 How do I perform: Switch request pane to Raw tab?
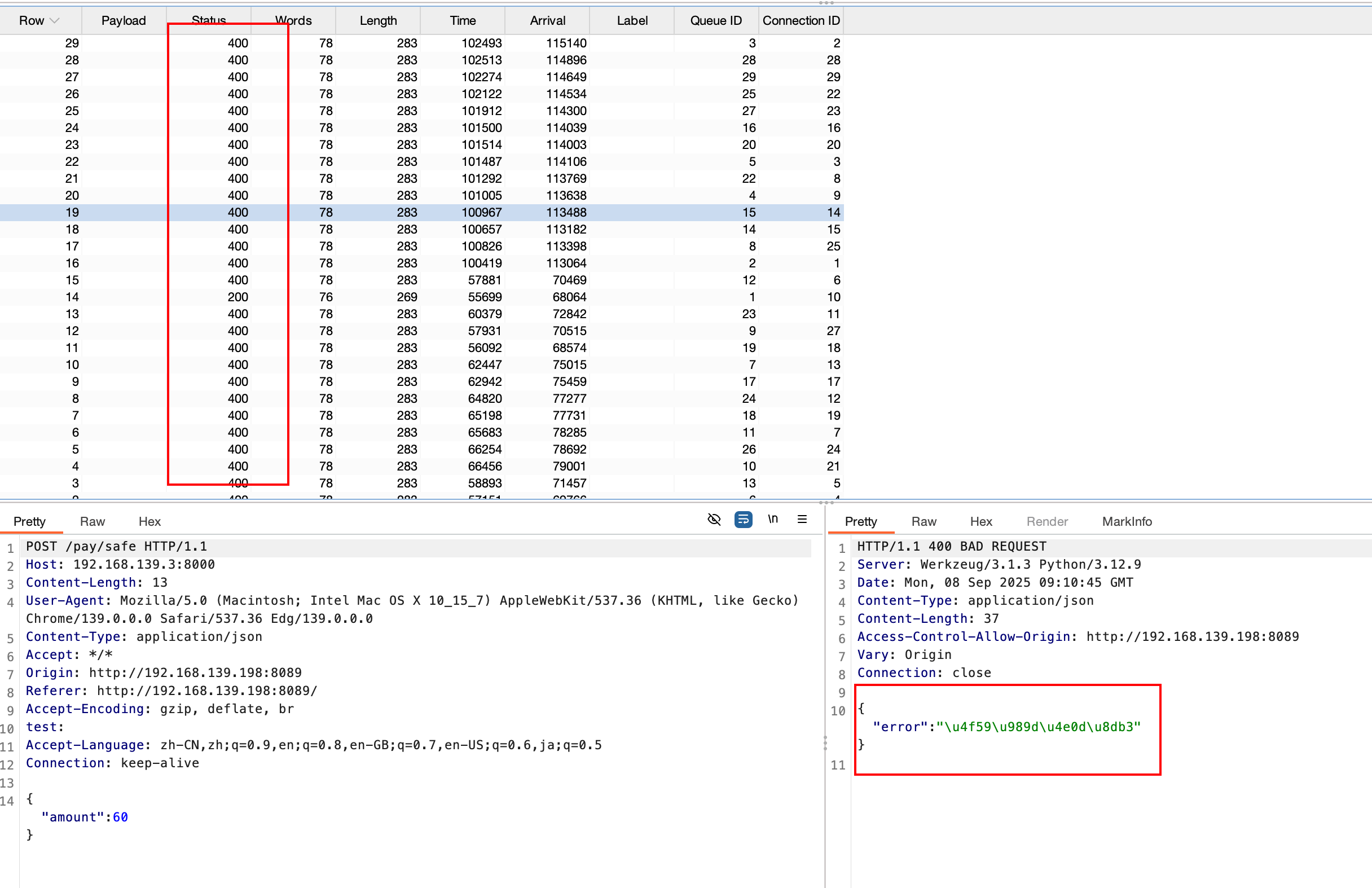[92, 522]
